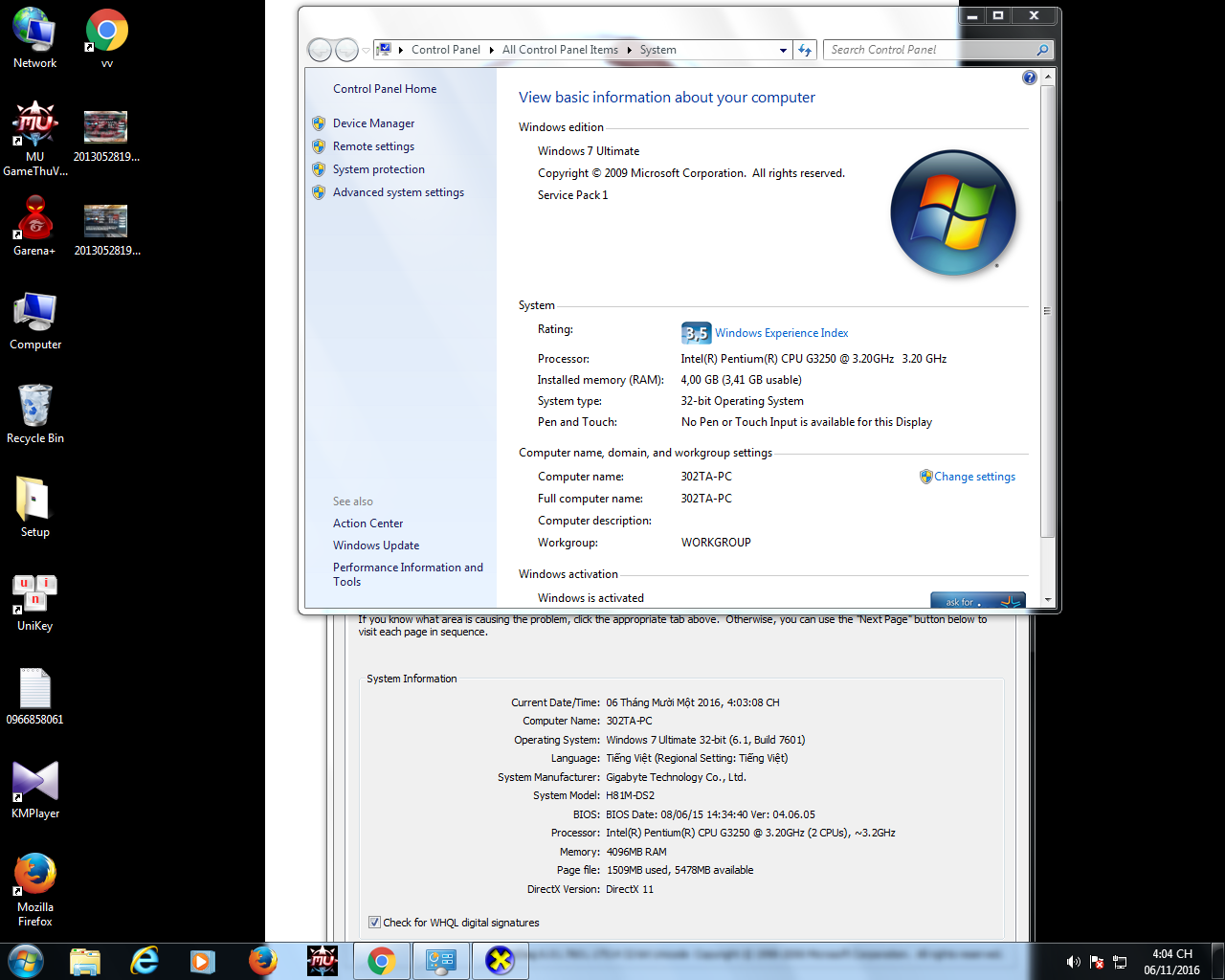Image resolution: width=1225 pixels, height=980 pixels.
Task: Select the Garena+ desktop shortcut
Action: [x=34, y=226]
